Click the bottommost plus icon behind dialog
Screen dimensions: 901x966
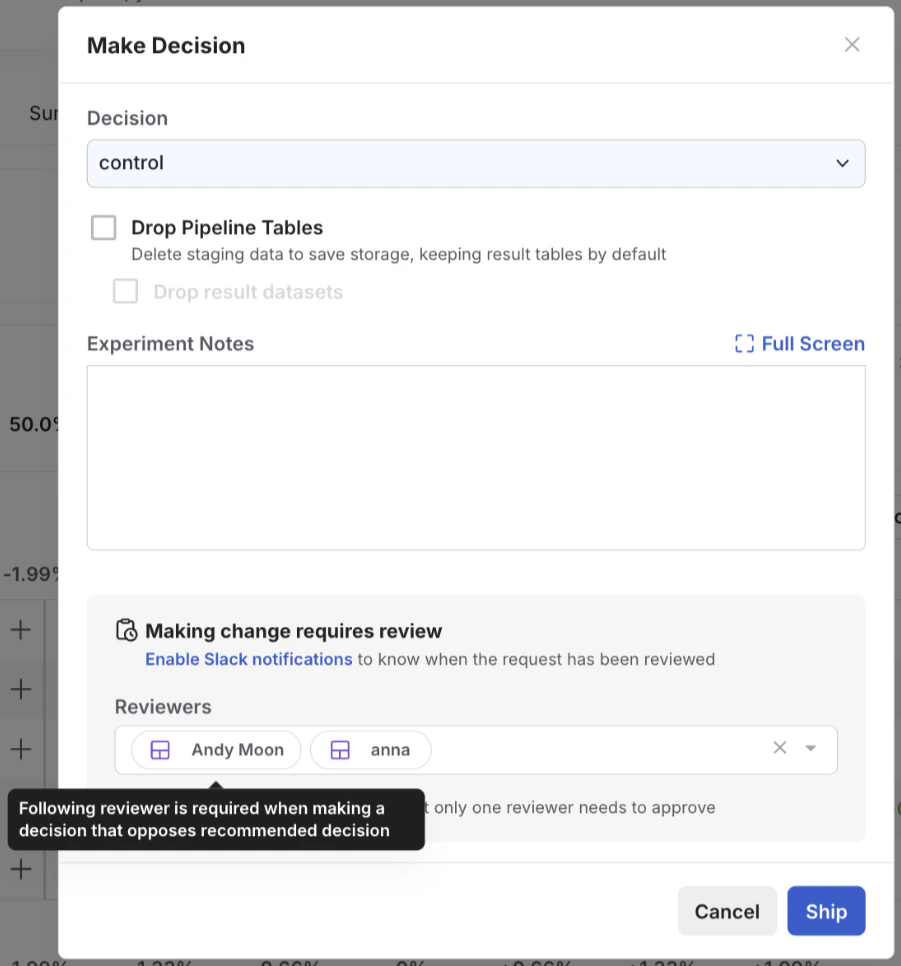(20, 869)
